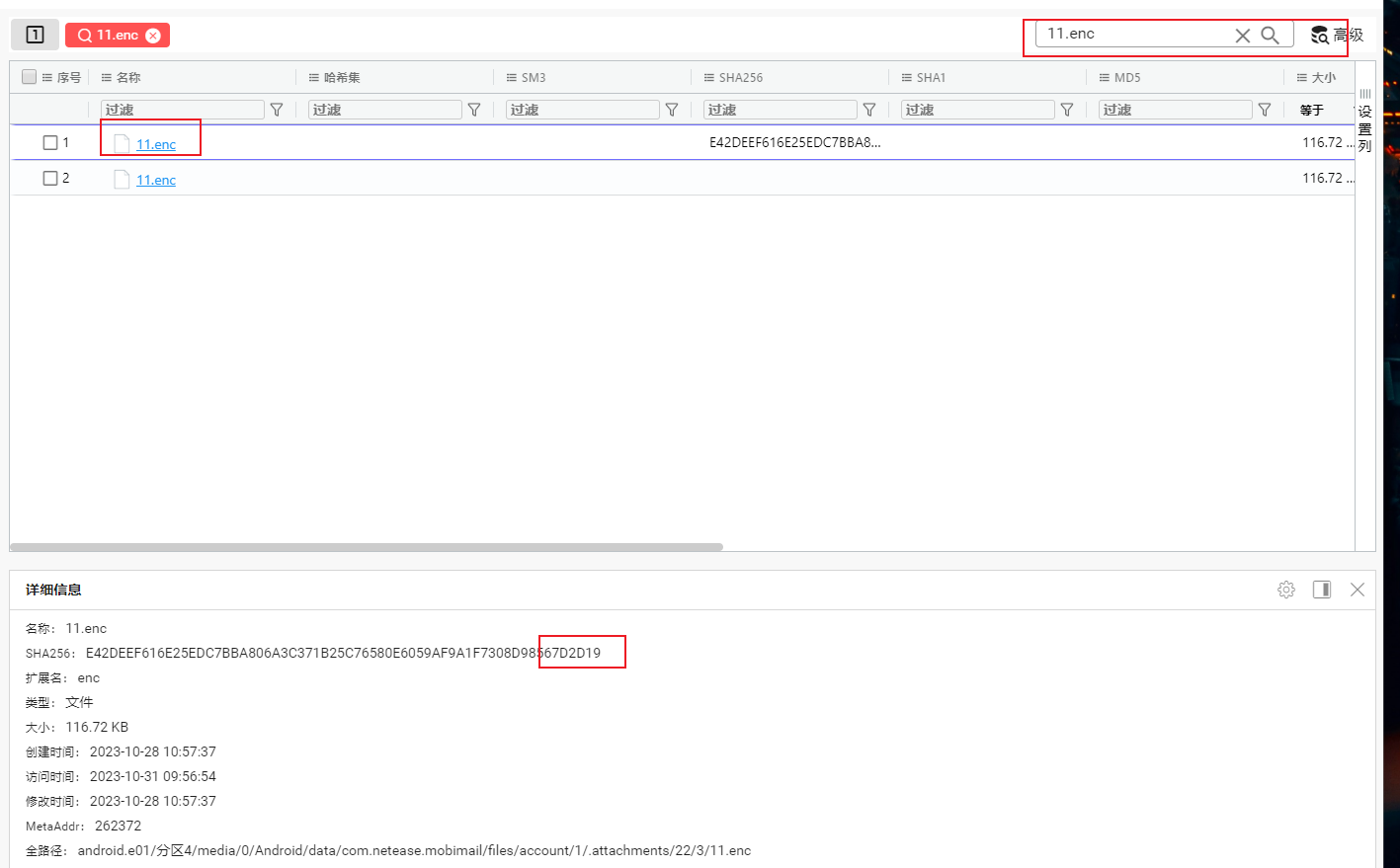1400x868 pixels.
Task: Click the 哈希集 filter input
Action: 385,110
